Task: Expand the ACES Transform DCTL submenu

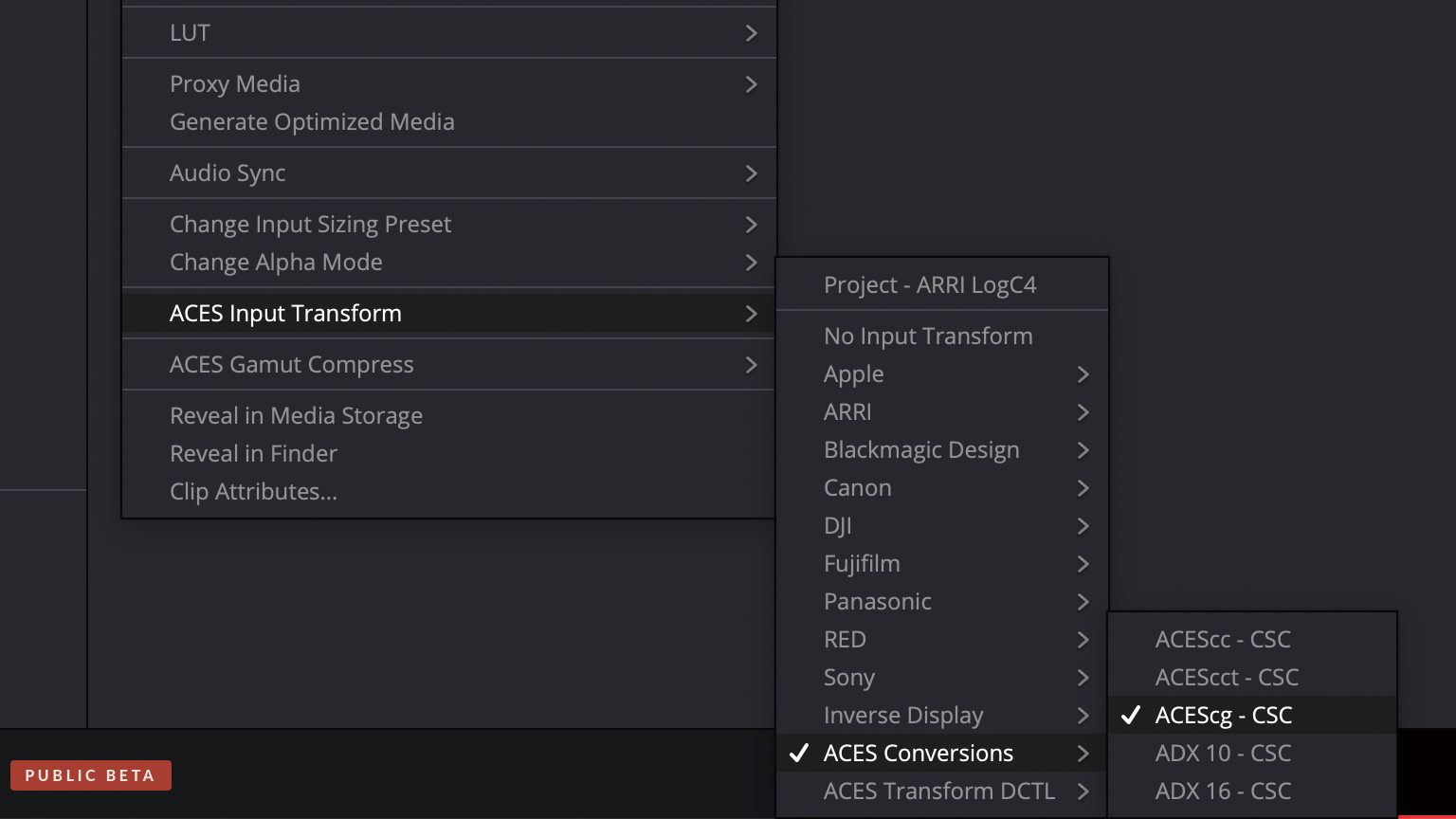Action: [942, 792]
